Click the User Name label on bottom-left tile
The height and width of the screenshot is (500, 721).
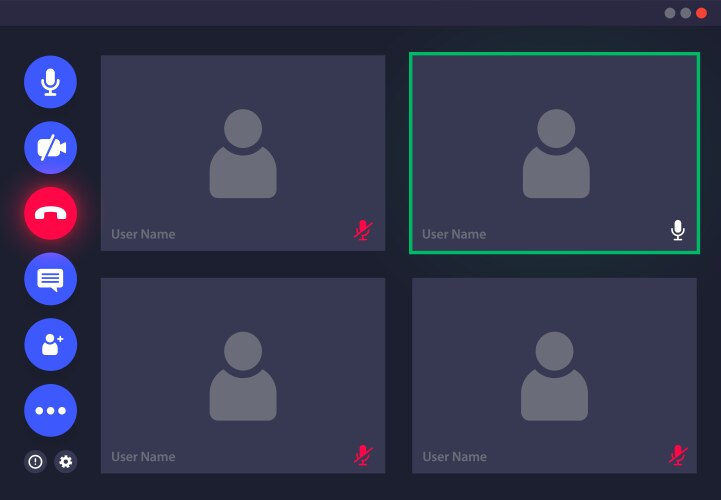pos(143,457)
